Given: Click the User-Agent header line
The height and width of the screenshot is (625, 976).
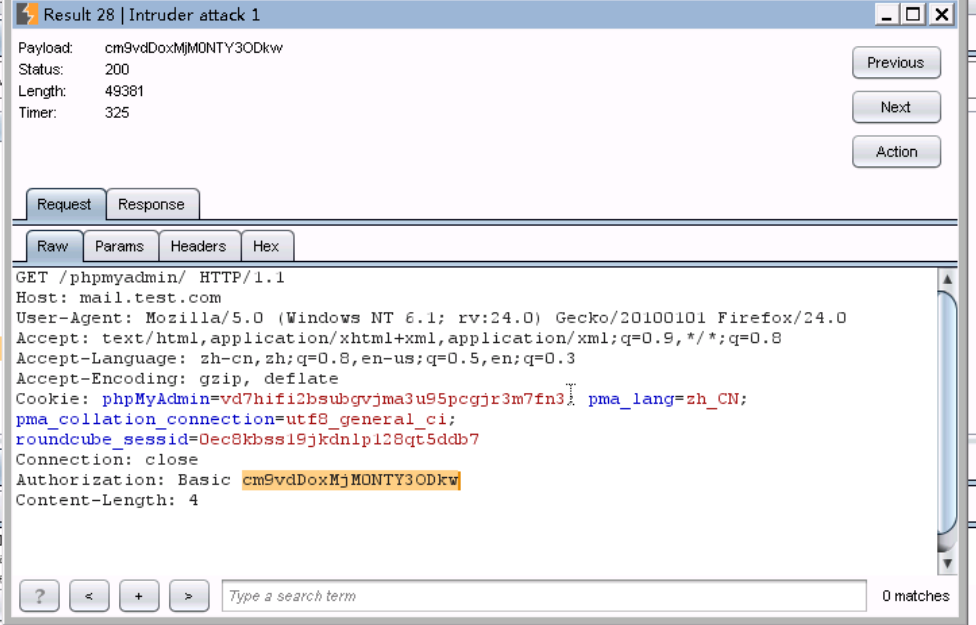Looking at the screenshot, I should click(x=431, y=318).
